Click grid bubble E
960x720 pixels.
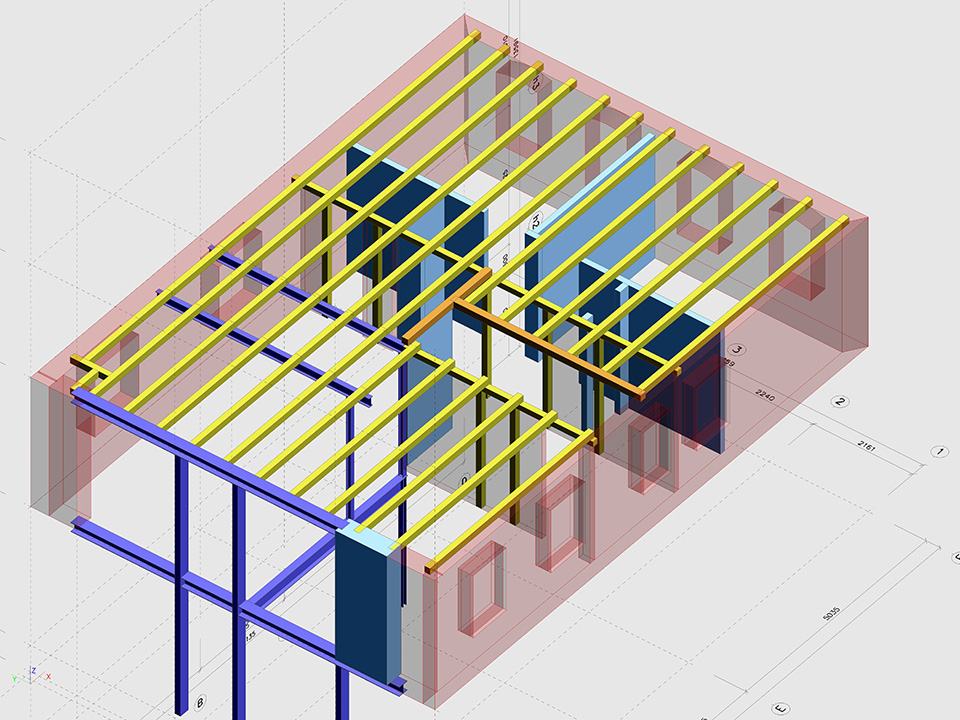(x=781, y=708)
